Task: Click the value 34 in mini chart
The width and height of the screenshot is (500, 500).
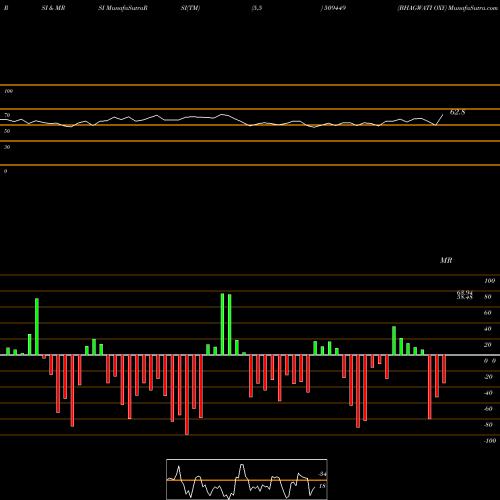Action: [322, 474]
